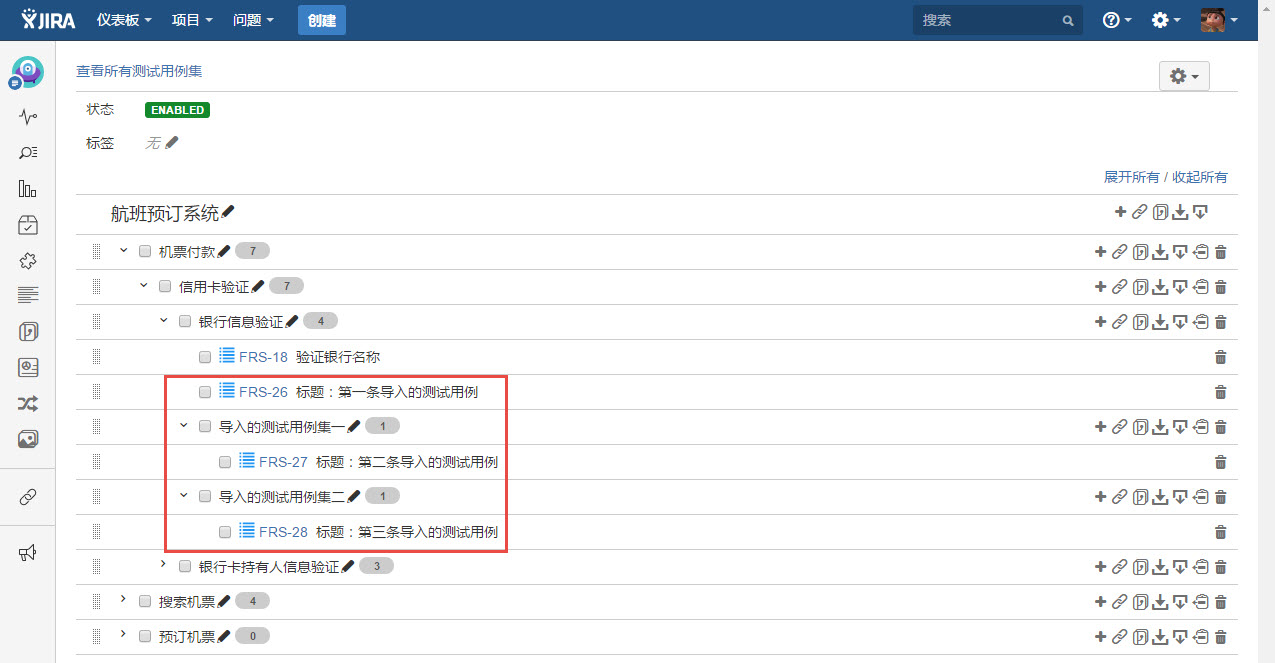
Task: Select the FRS-27 checkbox
Action: [x=225, y=461]
